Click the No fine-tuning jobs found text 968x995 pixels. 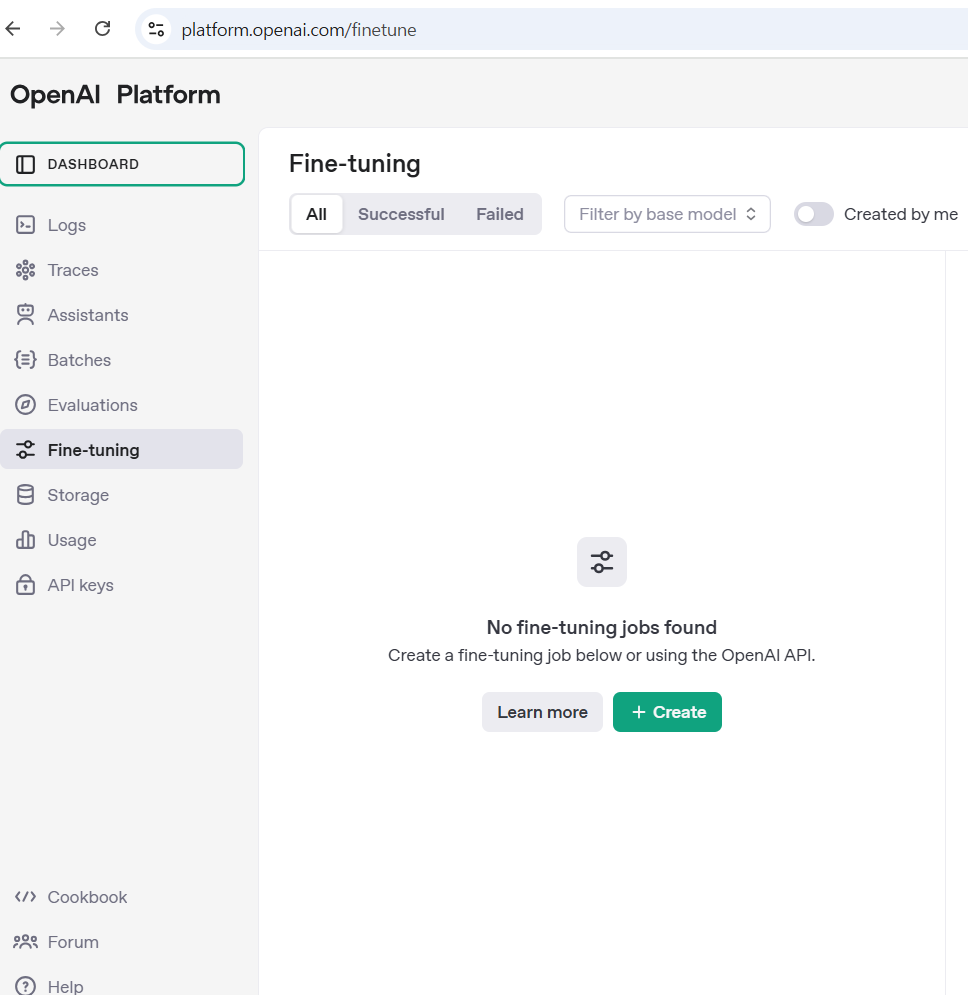[x=602, y=628]
